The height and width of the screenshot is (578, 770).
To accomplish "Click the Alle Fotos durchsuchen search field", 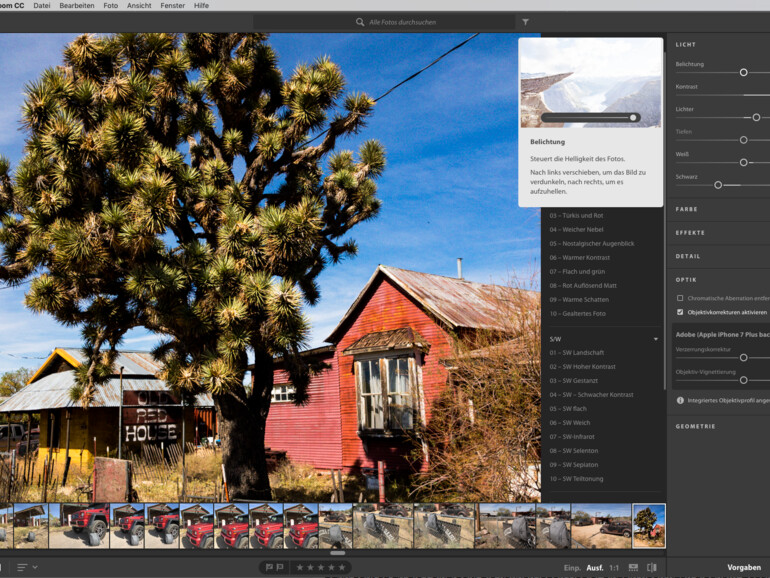I will click(x=384, y=22).
